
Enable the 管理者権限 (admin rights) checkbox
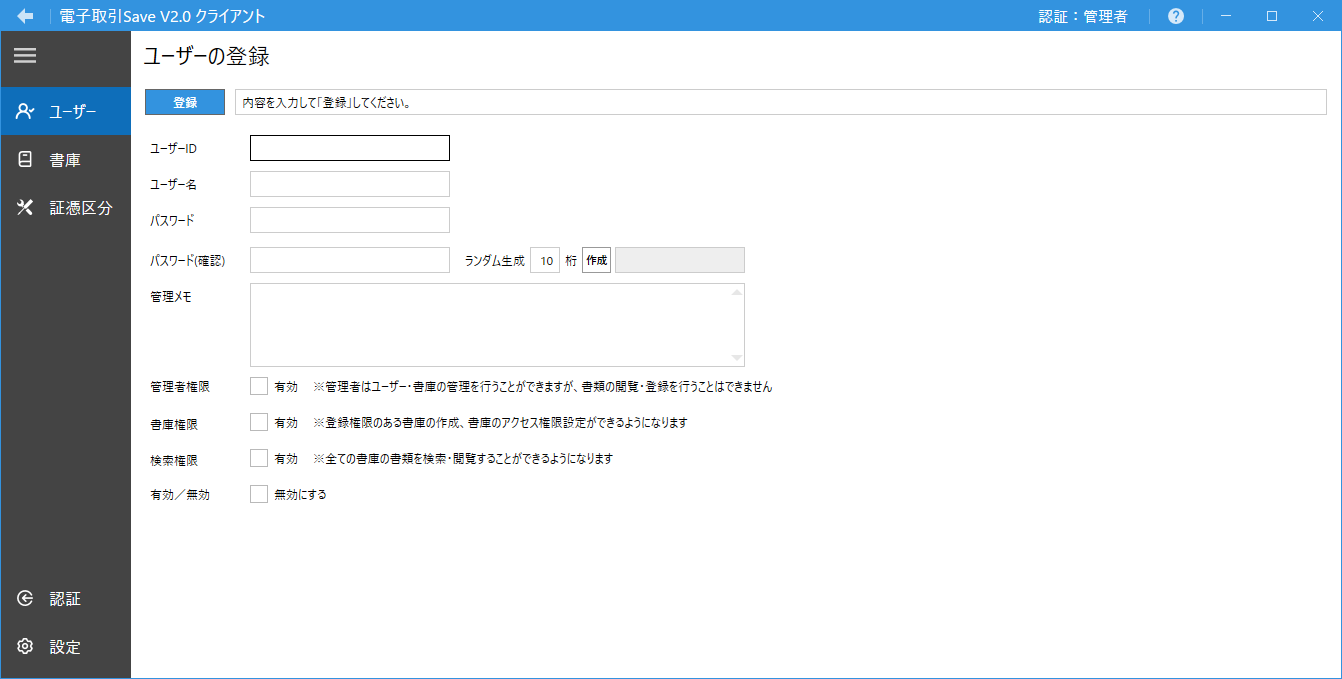pyautogui.click(x=258, y=384)
